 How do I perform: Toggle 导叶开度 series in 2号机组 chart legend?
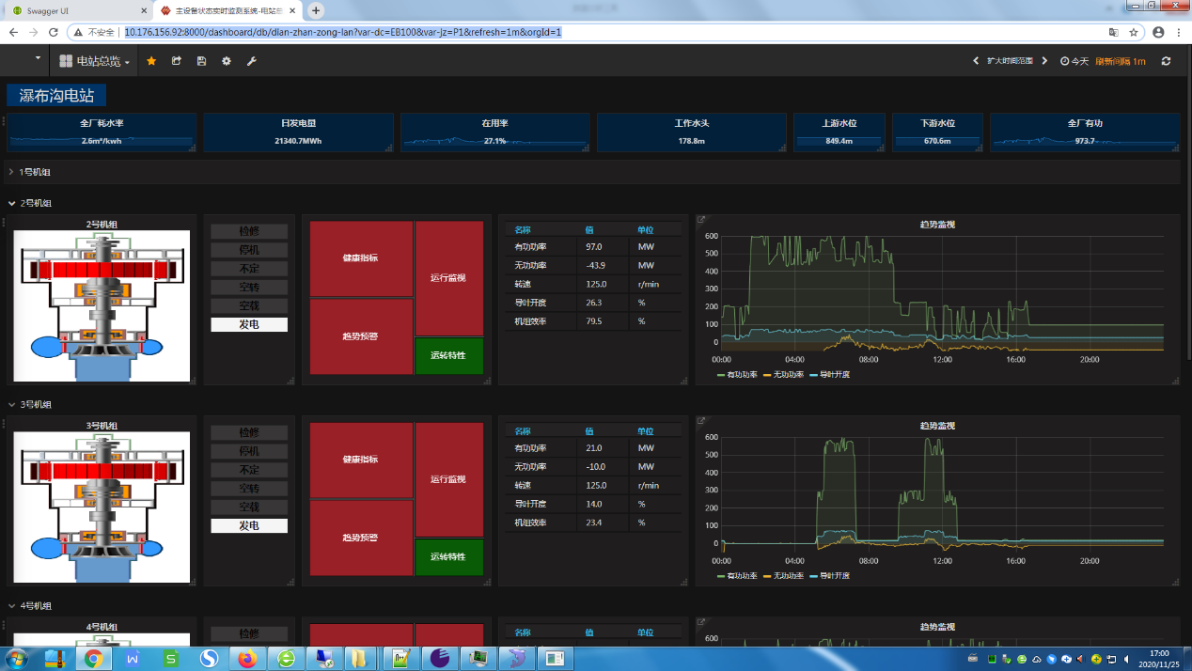pyautogui.click(x=833, y=375)
